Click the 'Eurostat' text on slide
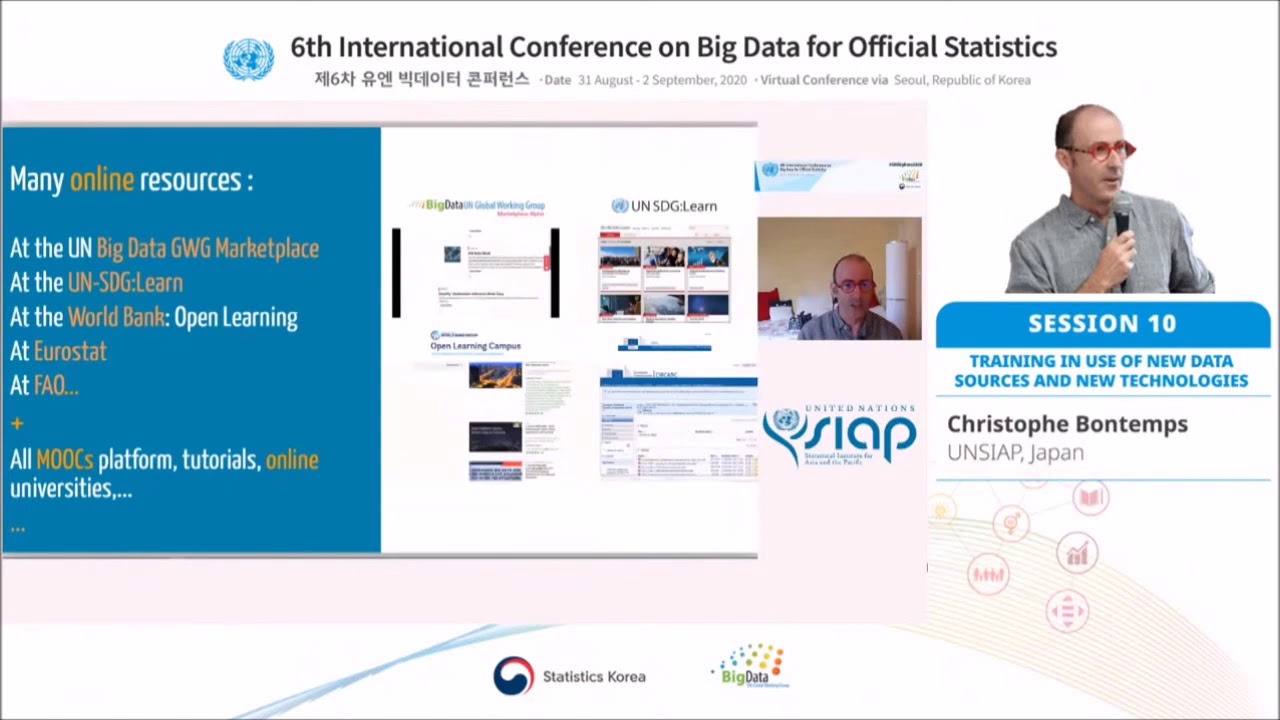 (x=70, y=352)
